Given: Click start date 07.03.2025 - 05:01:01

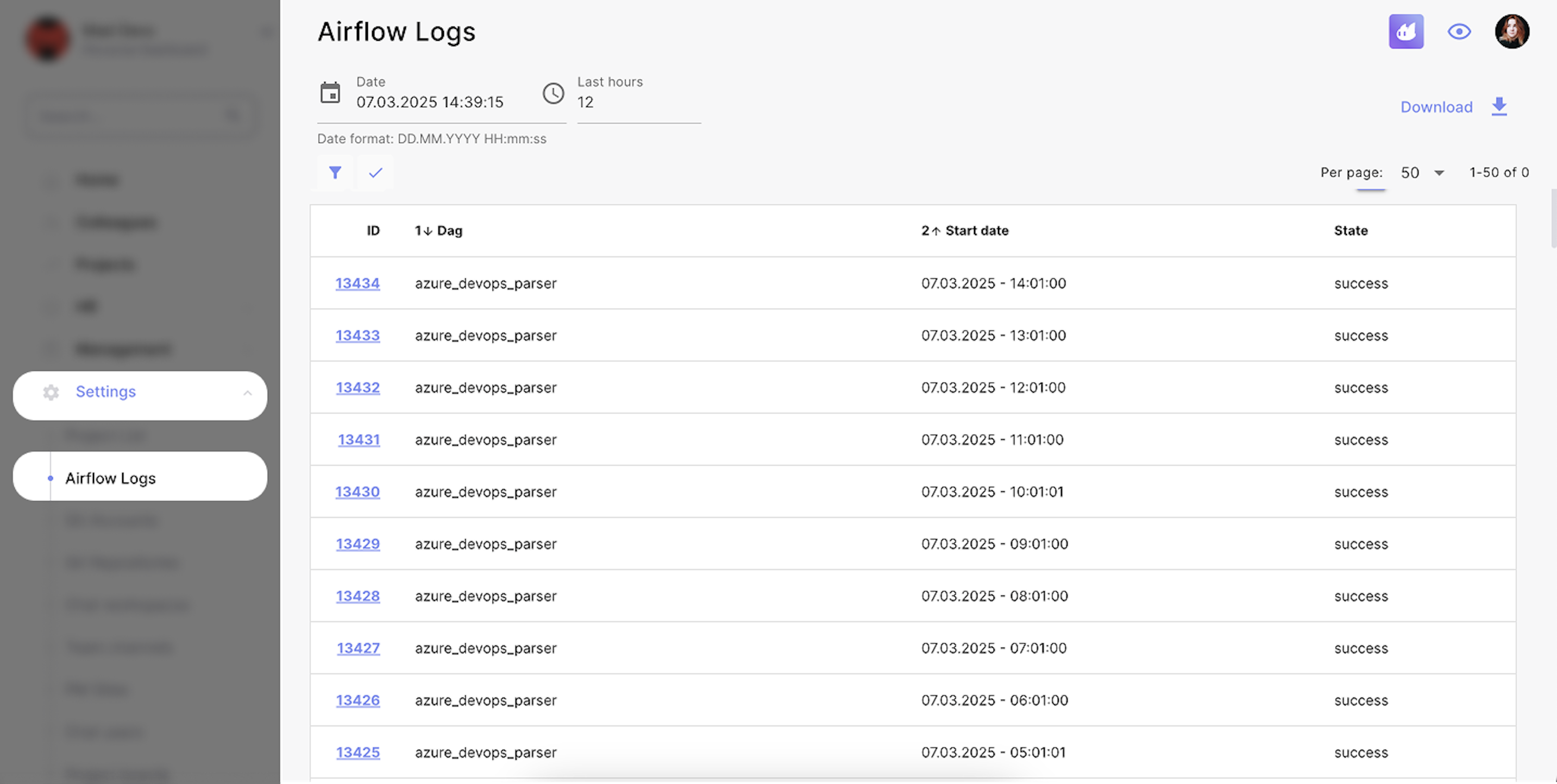Looking at the screenshot, I should coord(994,753).
